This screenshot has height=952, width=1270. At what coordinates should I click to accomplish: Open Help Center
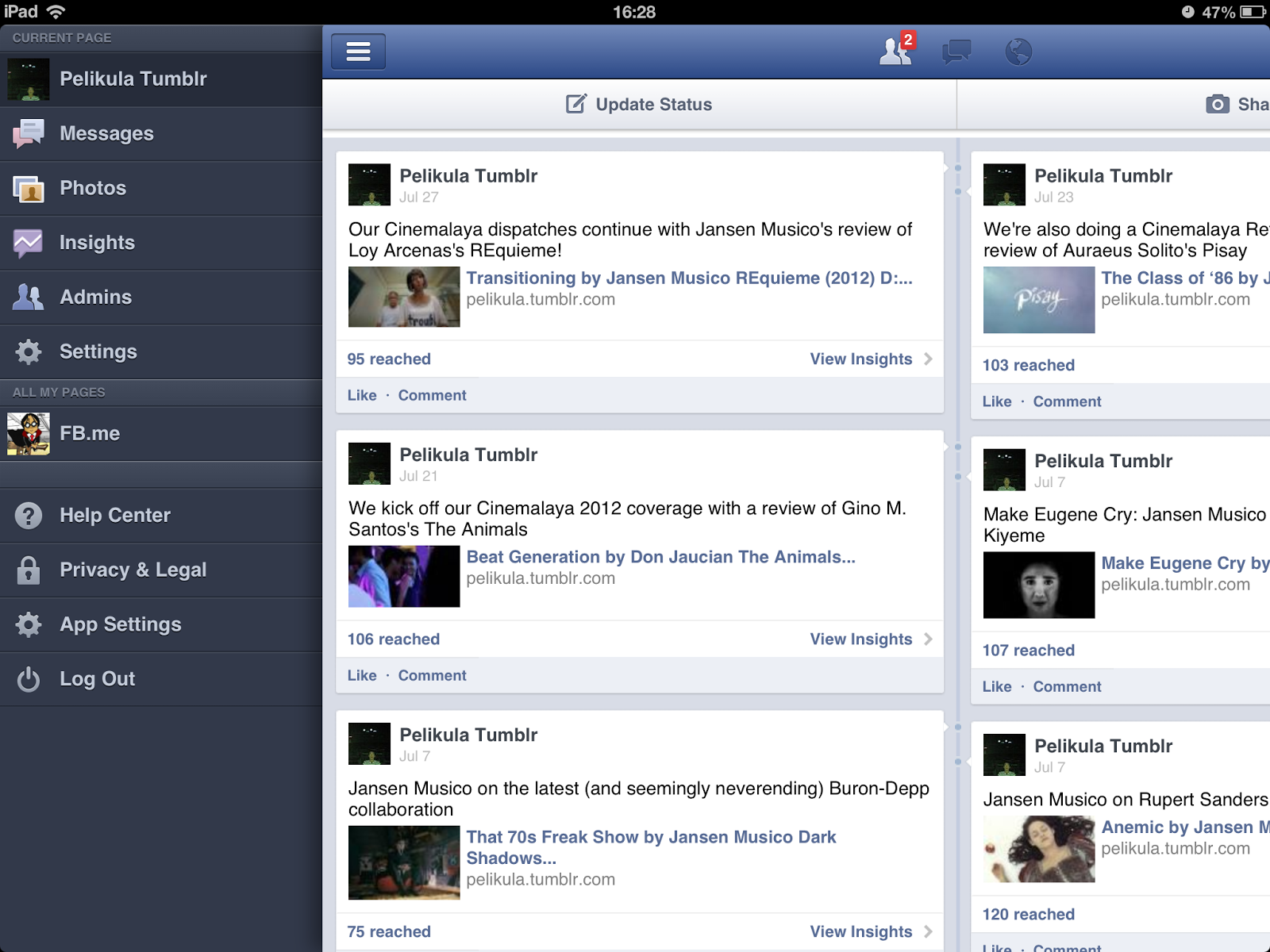pyautogui.click(x=161, y=515)
